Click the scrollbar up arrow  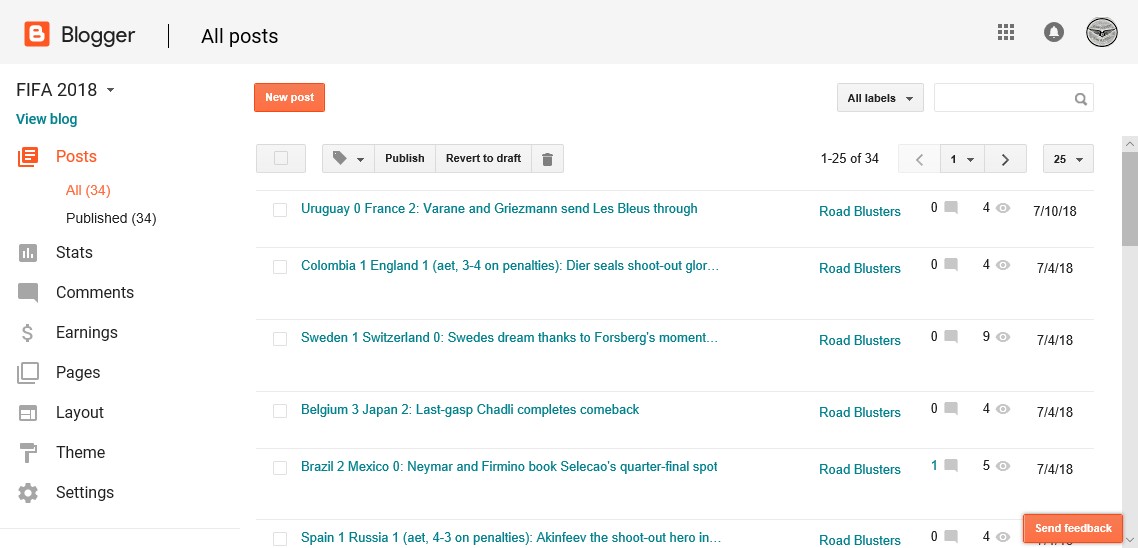1130,144
